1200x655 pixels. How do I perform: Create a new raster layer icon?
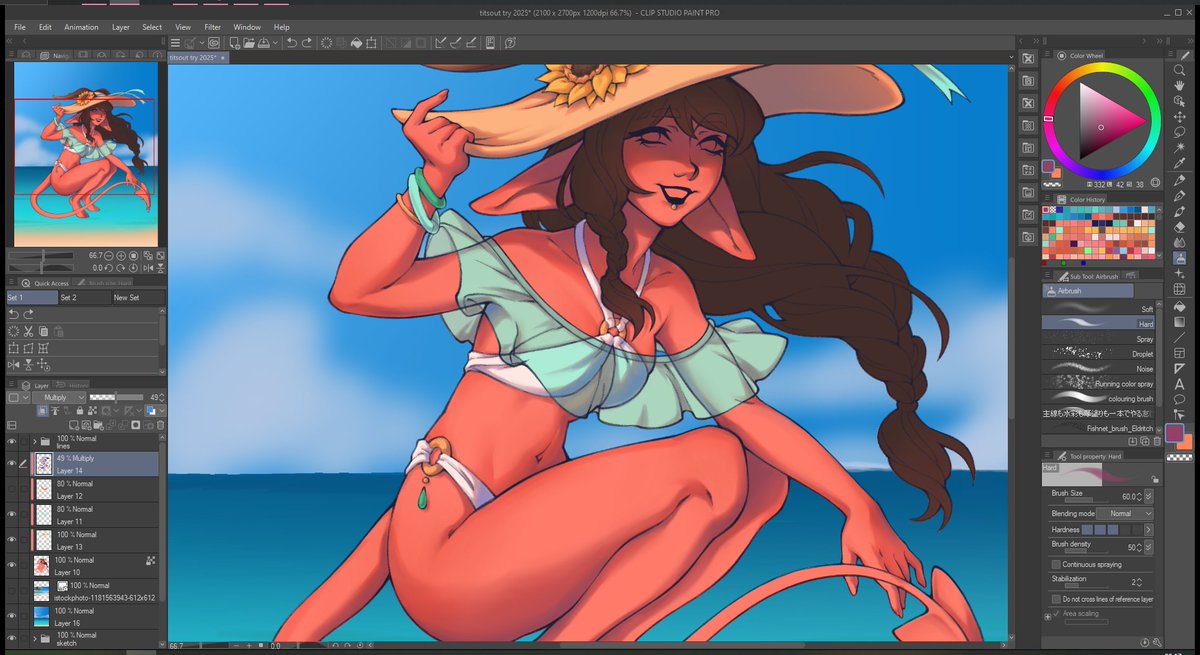[x=74, y=425]
